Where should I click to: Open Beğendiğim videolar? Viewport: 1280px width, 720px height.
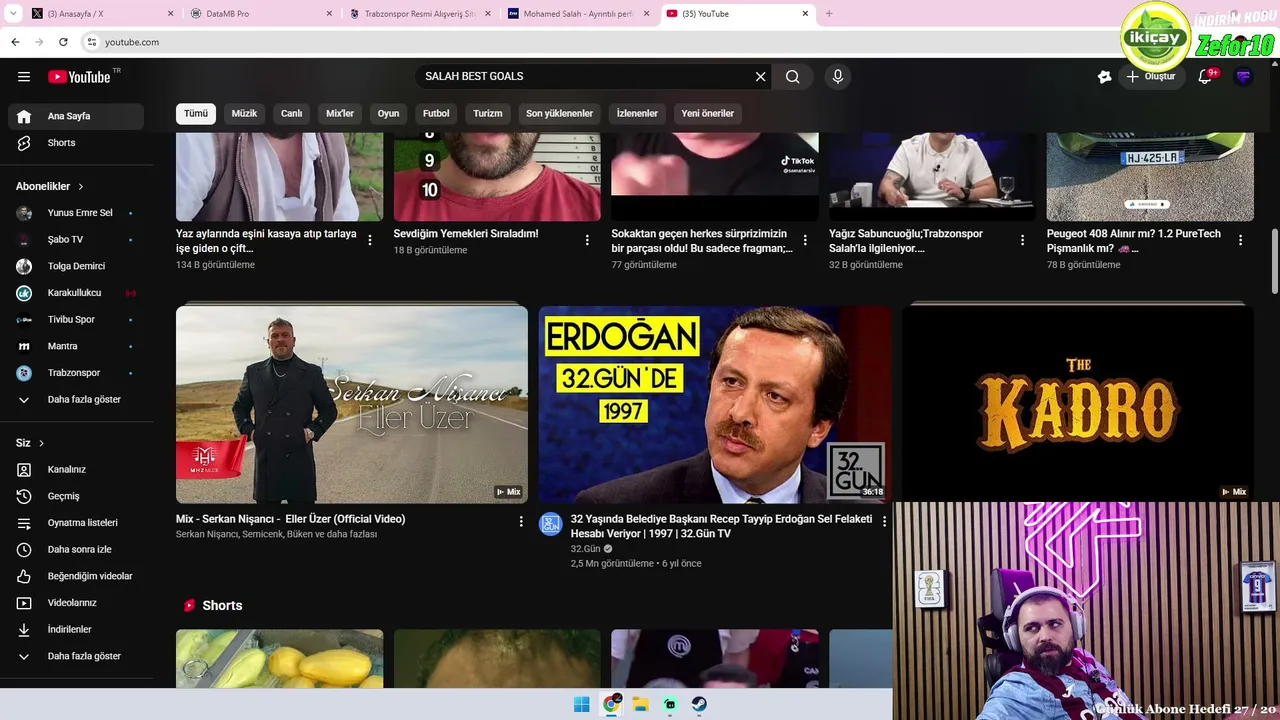tap(76, 576)
